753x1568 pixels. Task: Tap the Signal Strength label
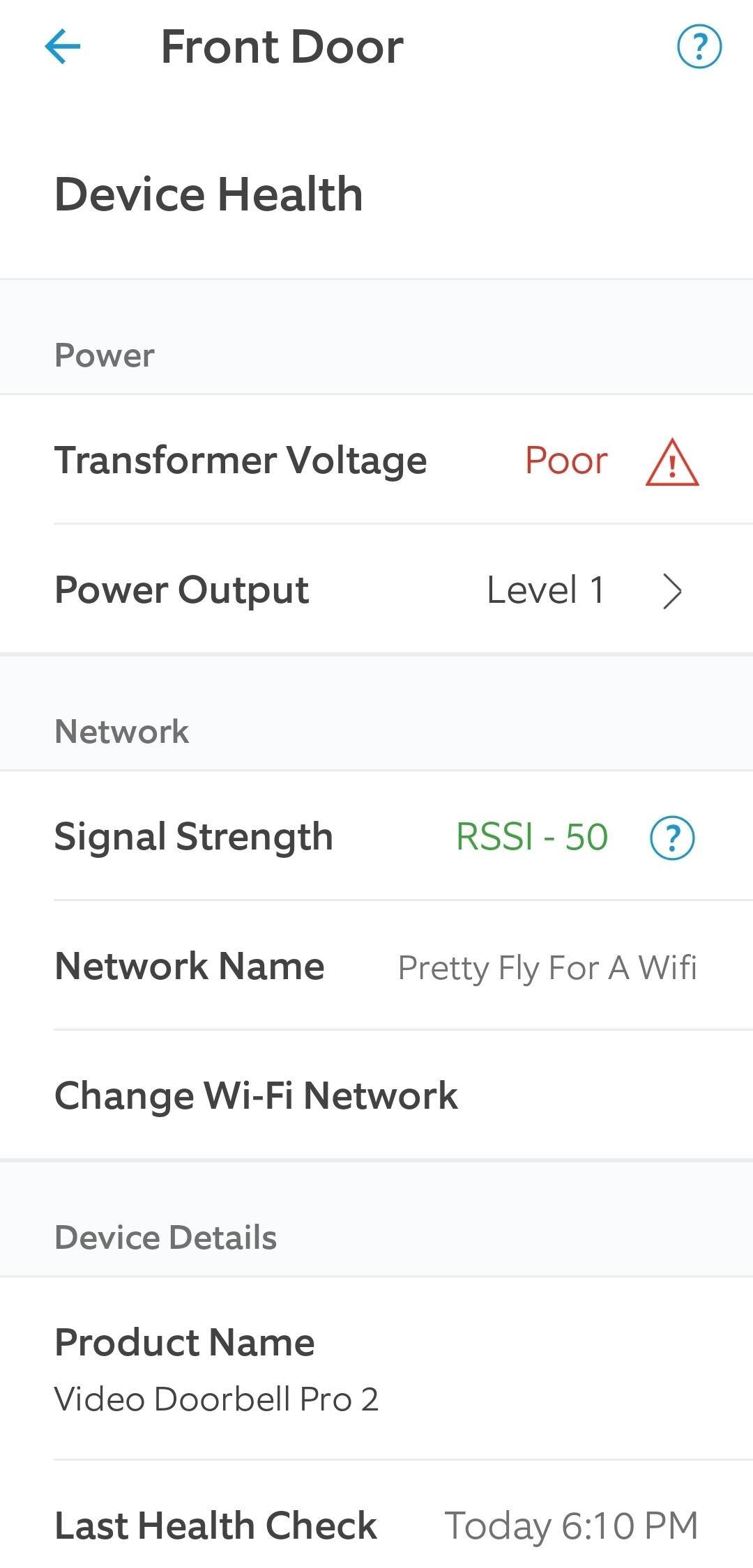tap(193, 836)
